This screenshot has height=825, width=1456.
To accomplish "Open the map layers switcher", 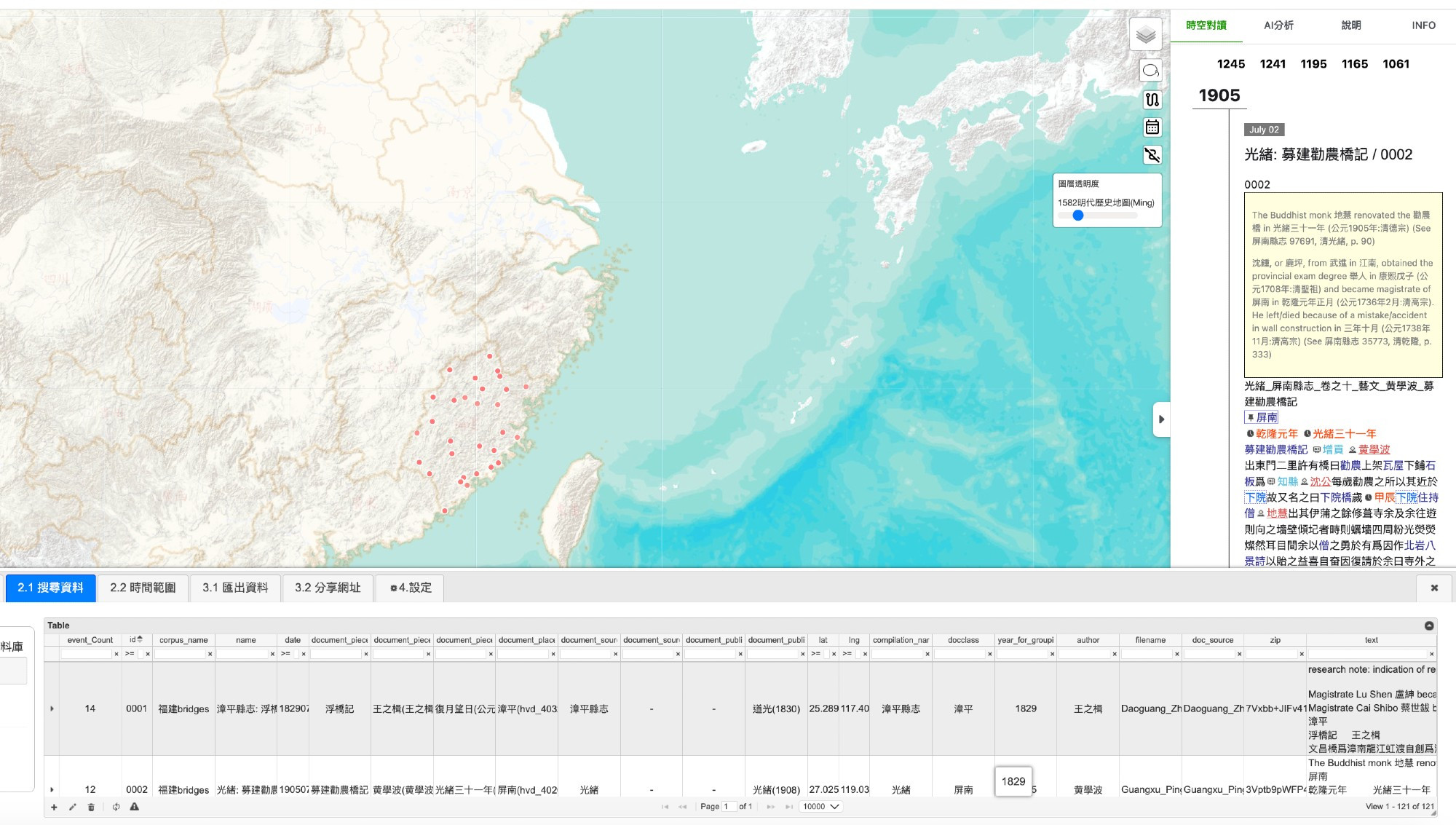I will [x=1145, y=35].
